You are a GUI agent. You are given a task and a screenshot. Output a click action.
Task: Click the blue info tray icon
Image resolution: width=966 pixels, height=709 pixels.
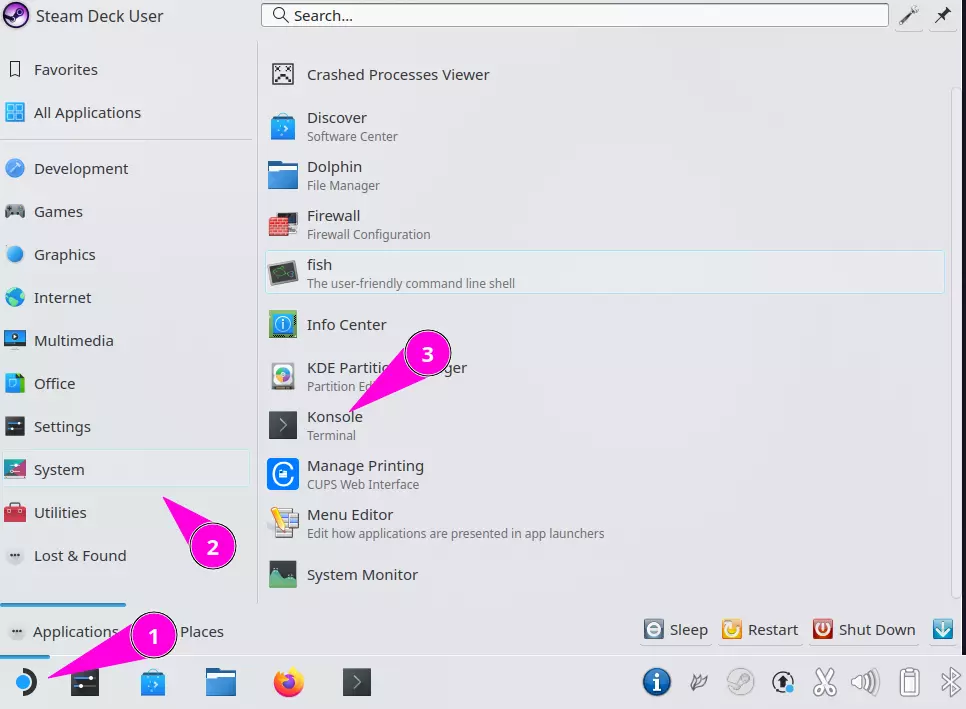point(657,682)
